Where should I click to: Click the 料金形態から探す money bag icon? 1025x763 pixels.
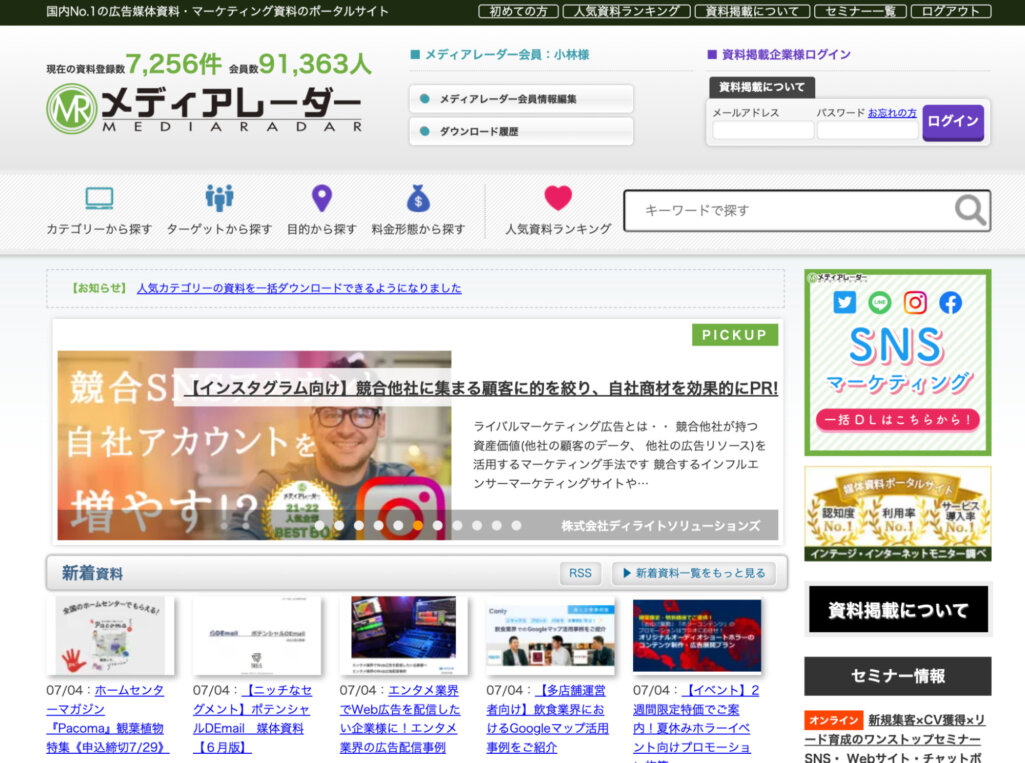point(418,197)
